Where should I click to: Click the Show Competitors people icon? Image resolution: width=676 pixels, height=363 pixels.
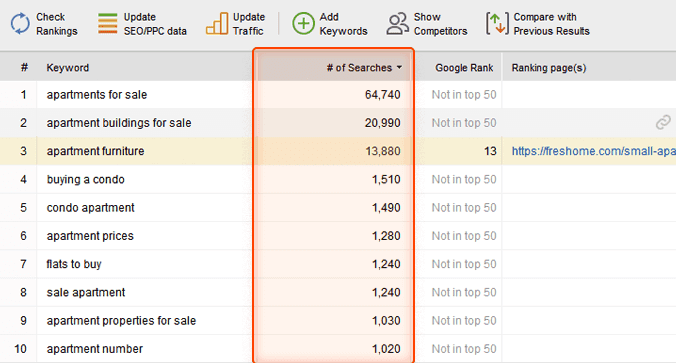click(x=397, y=24)
